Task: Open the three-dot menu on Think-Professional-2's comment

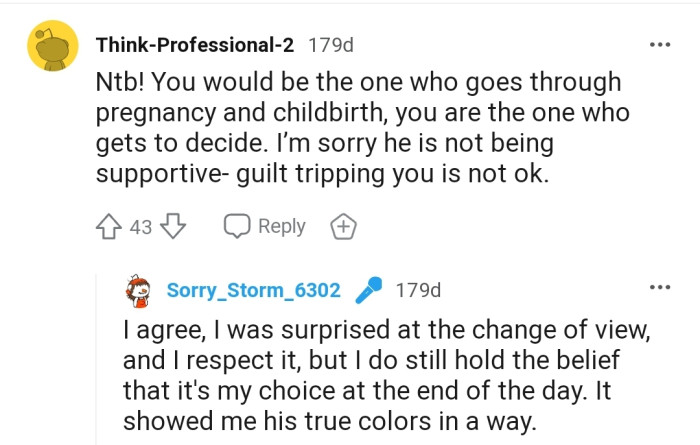Action: [660, 45]
